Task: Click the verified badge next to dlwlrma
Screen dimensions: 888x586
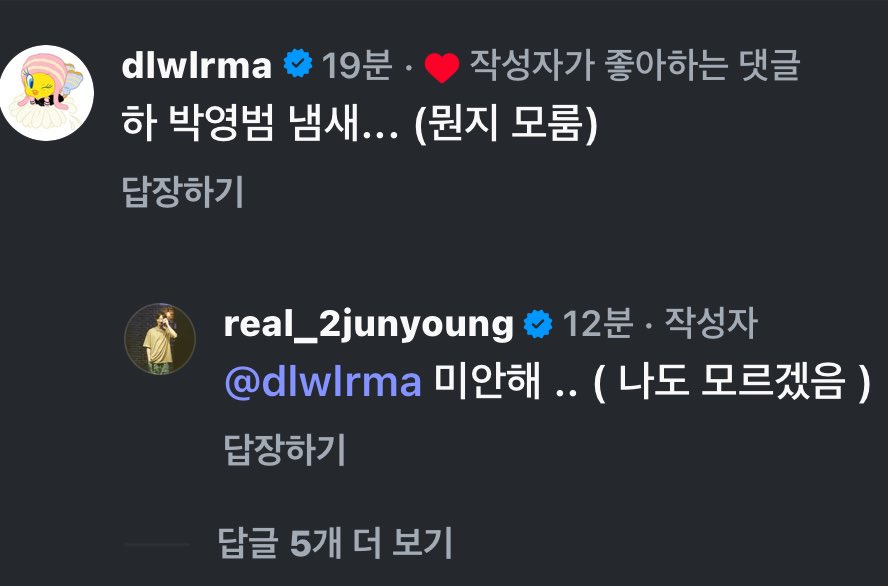Action: coord(298,63)
